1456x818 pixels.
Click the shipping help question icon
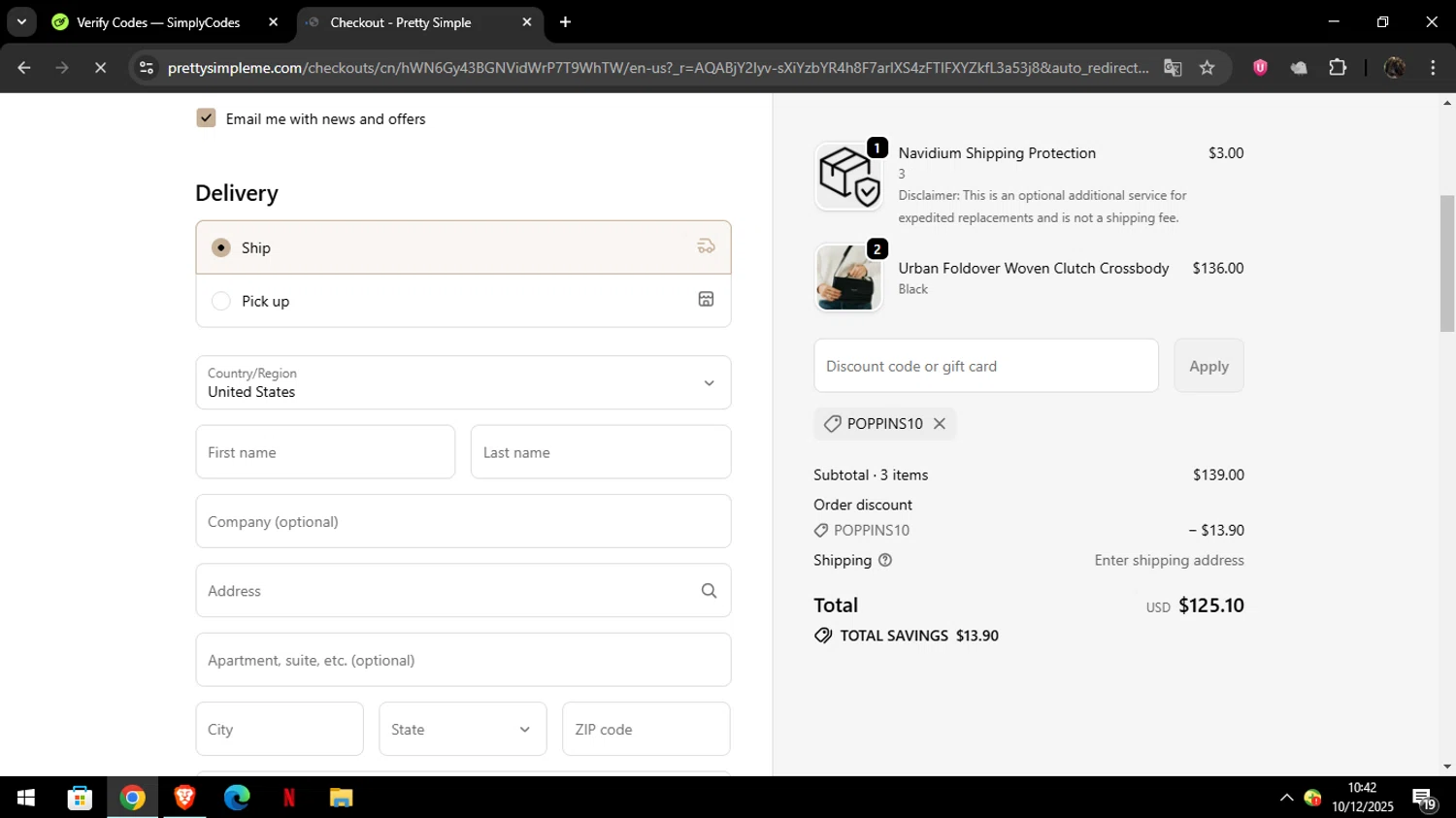point(885,560)
